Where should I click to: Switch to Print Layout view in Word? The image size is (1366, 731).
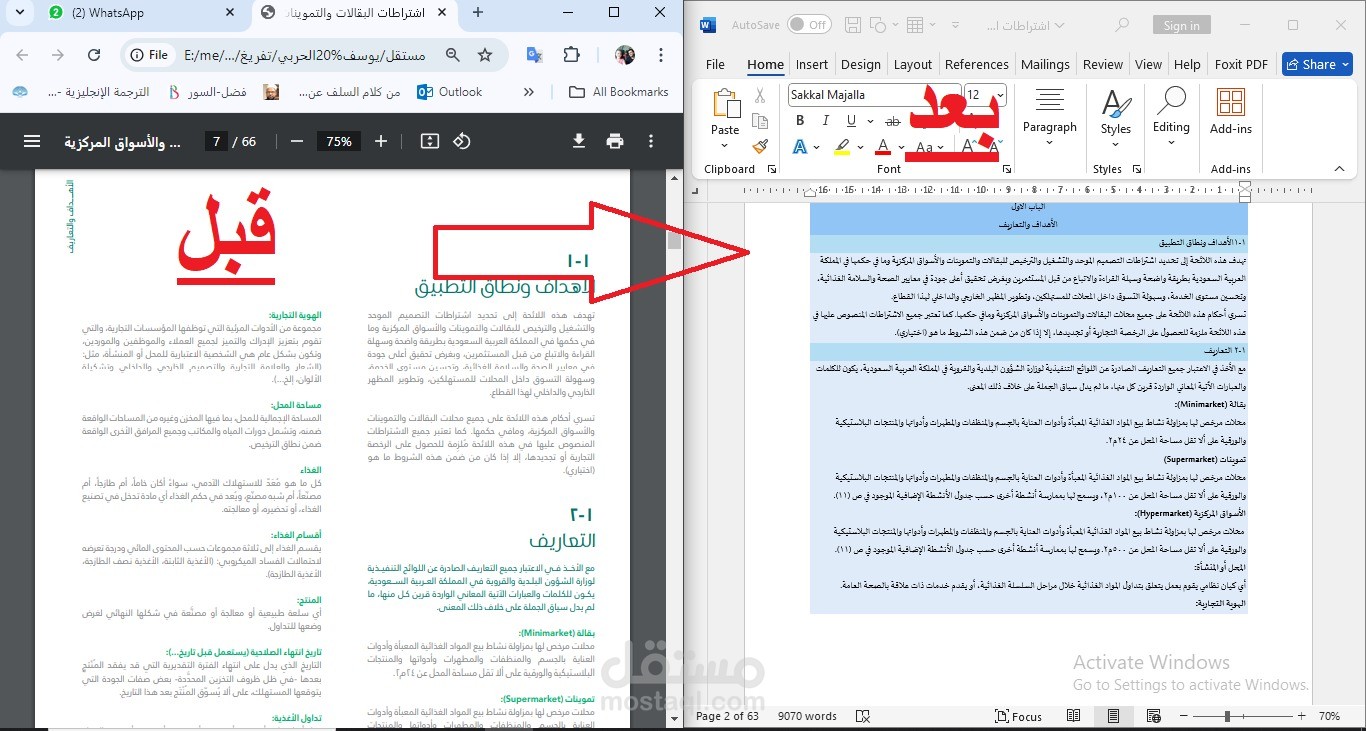coord(1113,716)
